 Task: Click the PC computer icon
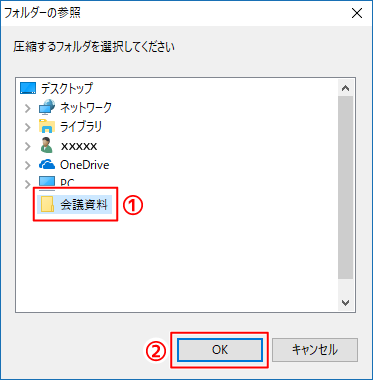point(47,183)
